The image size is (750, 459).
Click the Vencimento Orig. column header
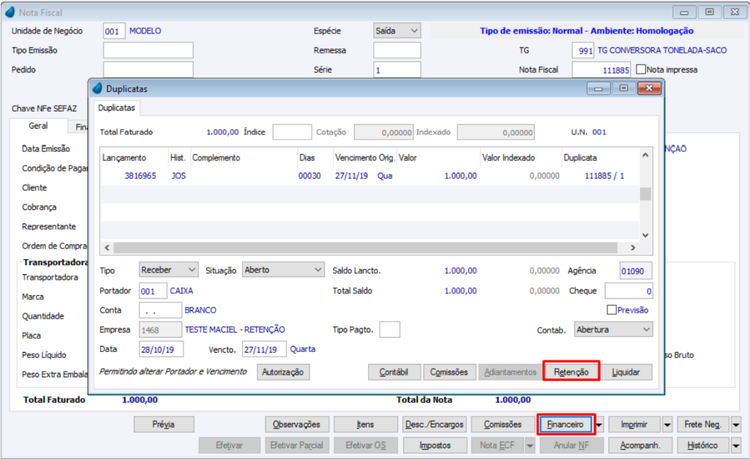(364, 157)
